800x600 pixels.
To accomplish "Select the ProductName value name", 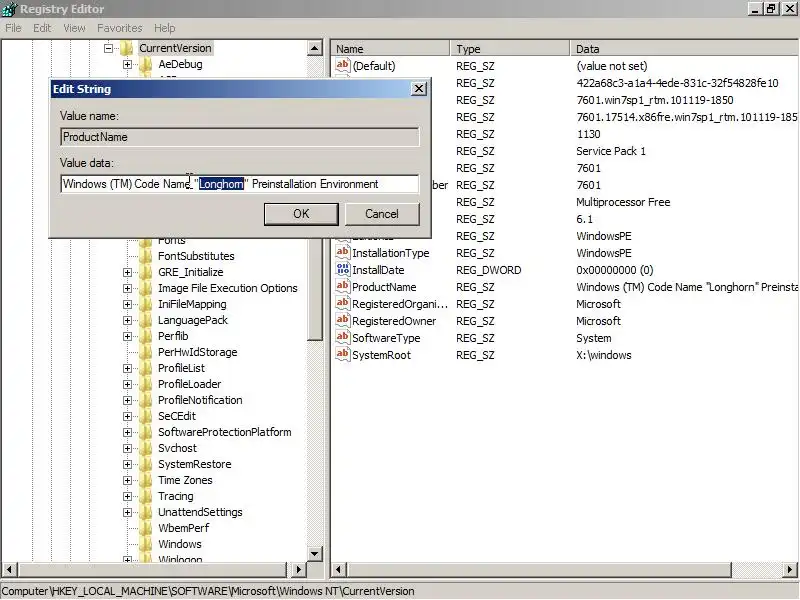I will (x=384, y=287).
